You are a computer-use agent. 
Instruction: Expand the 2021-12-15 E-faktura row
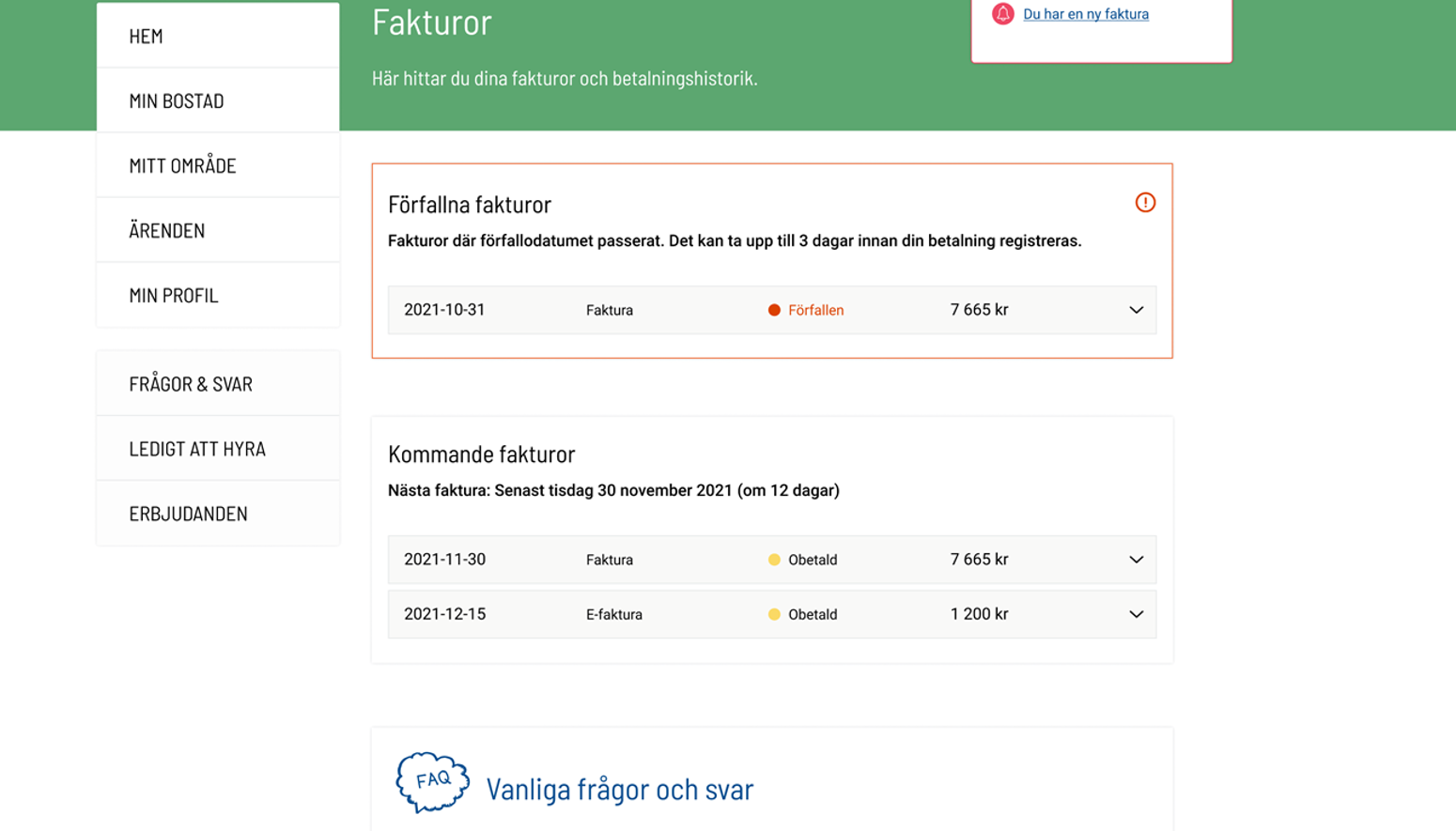pos(1136,615)
